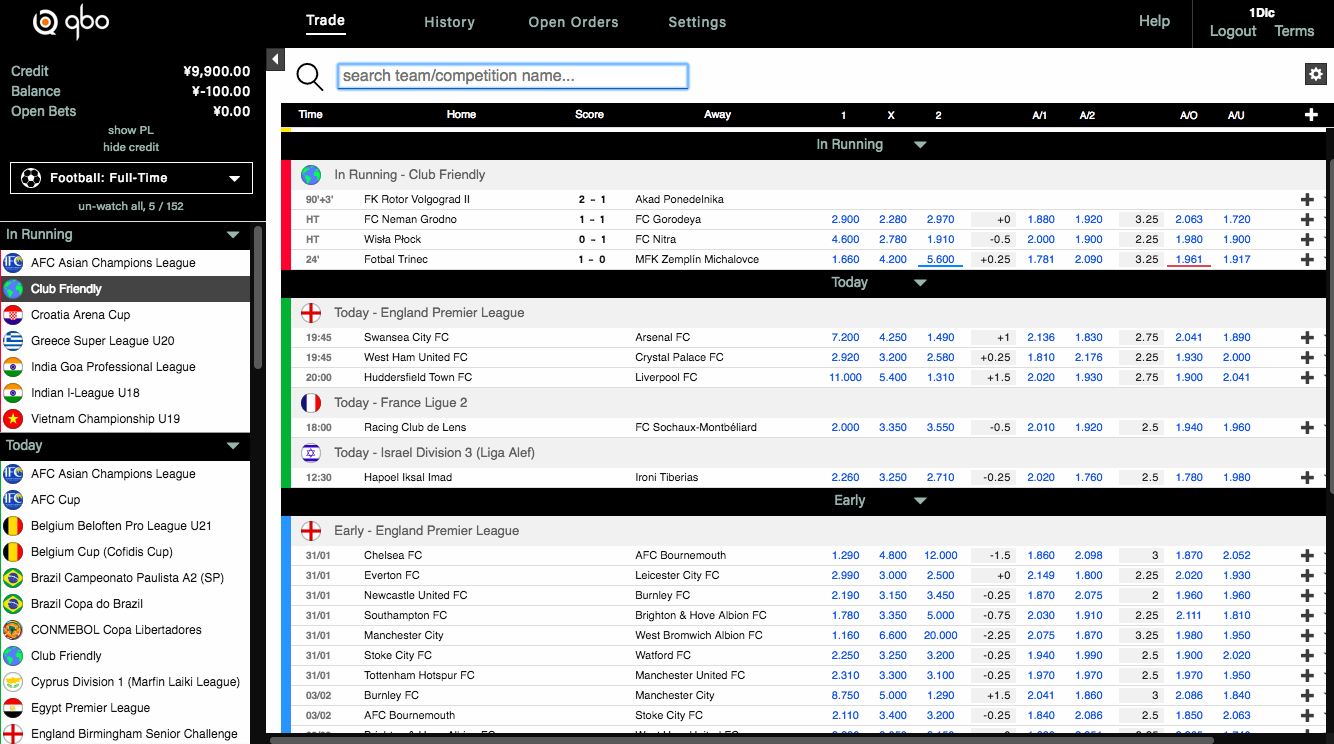Click the magnifying glass search icon
This screenshot has width=1334, height=744.
click(x=310, y=76)
